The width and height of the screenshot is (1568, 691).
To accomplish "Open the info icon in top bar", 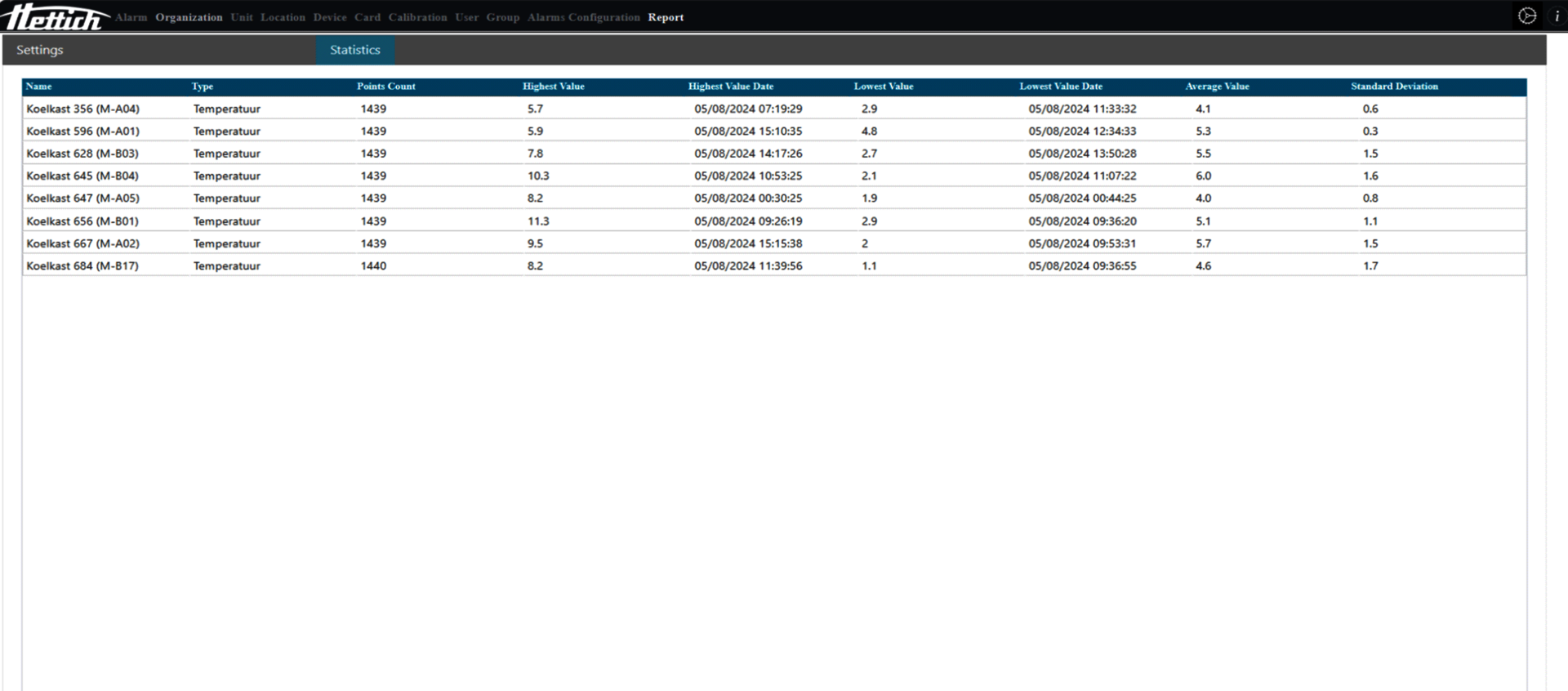I will click(x=1557, y=16).
